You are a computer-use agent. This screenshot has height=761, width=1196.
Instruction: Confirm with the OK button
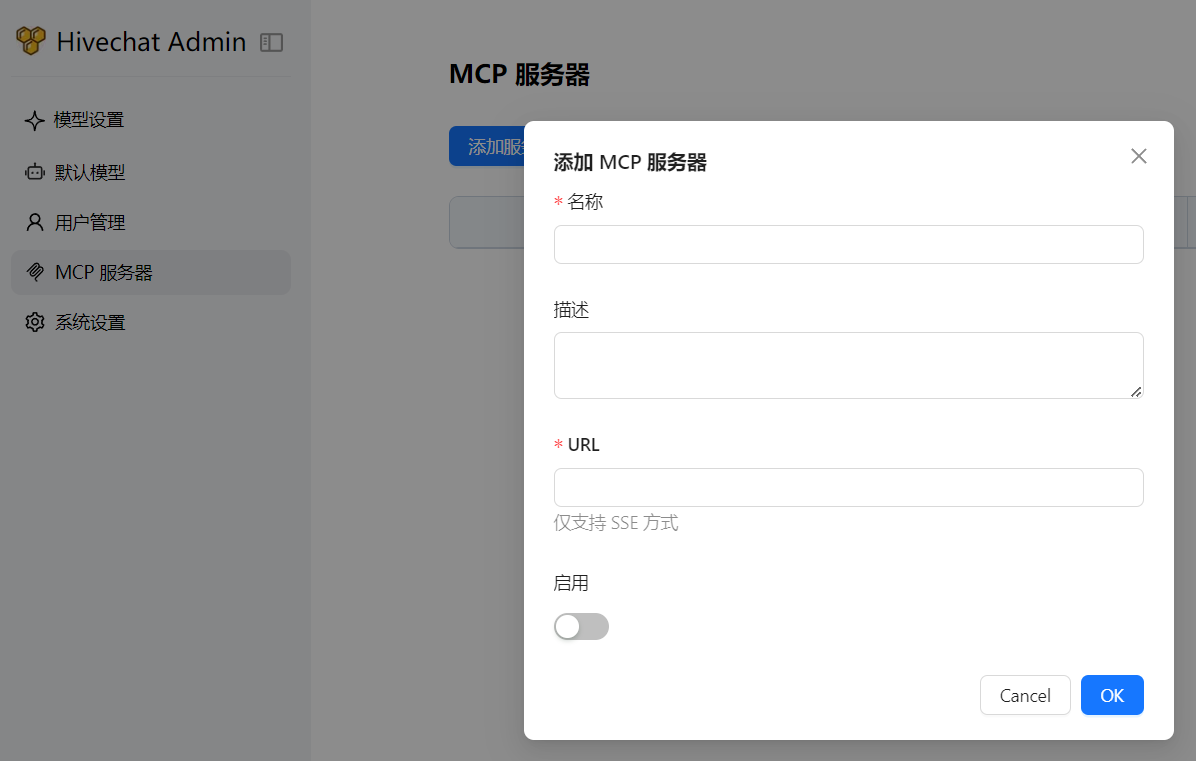tap(1112, 695)
